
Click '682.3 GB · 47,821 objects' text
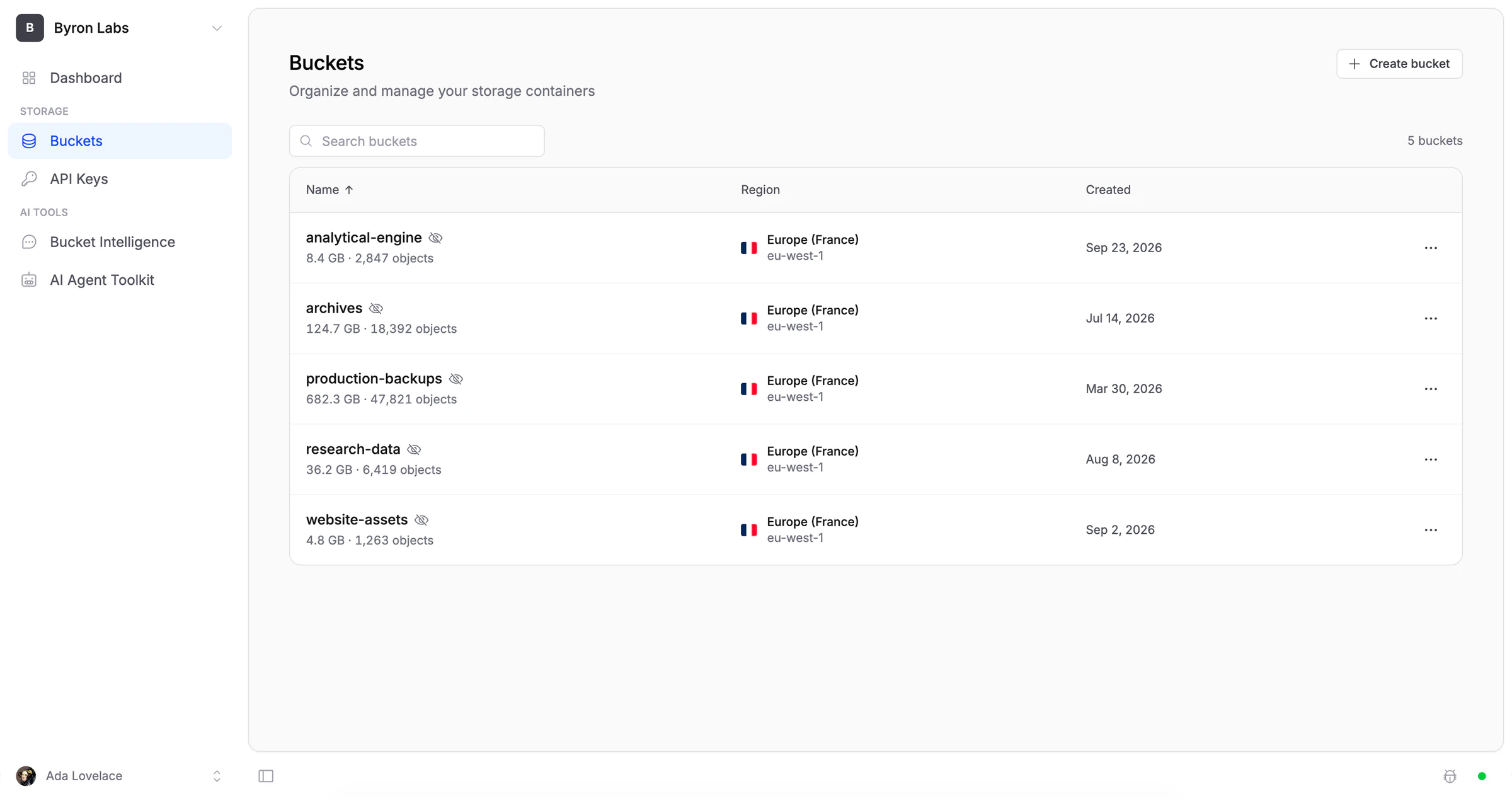point(381,400)
